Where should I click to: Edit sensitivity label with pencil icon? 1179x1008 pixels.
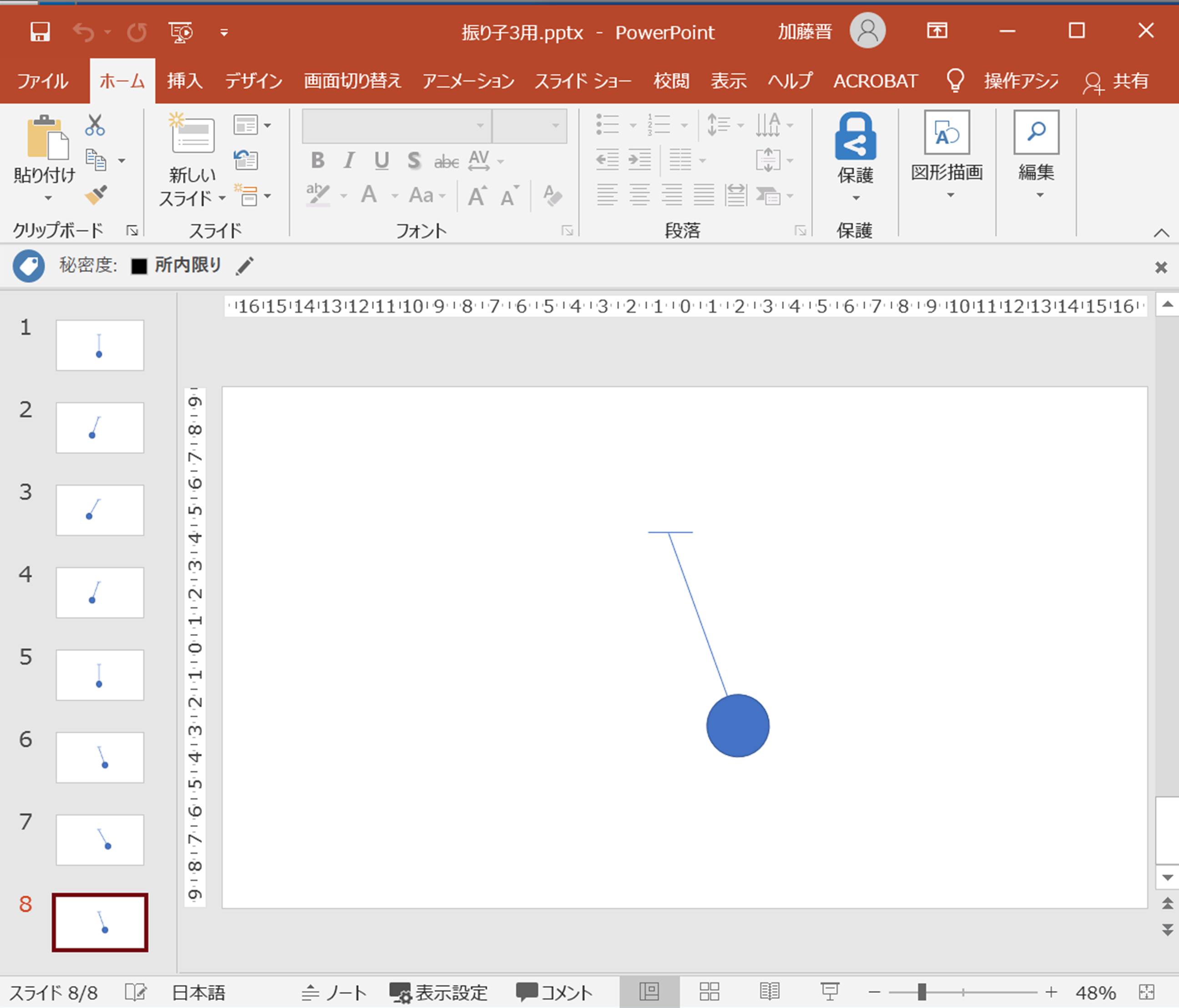coord(245,266)
